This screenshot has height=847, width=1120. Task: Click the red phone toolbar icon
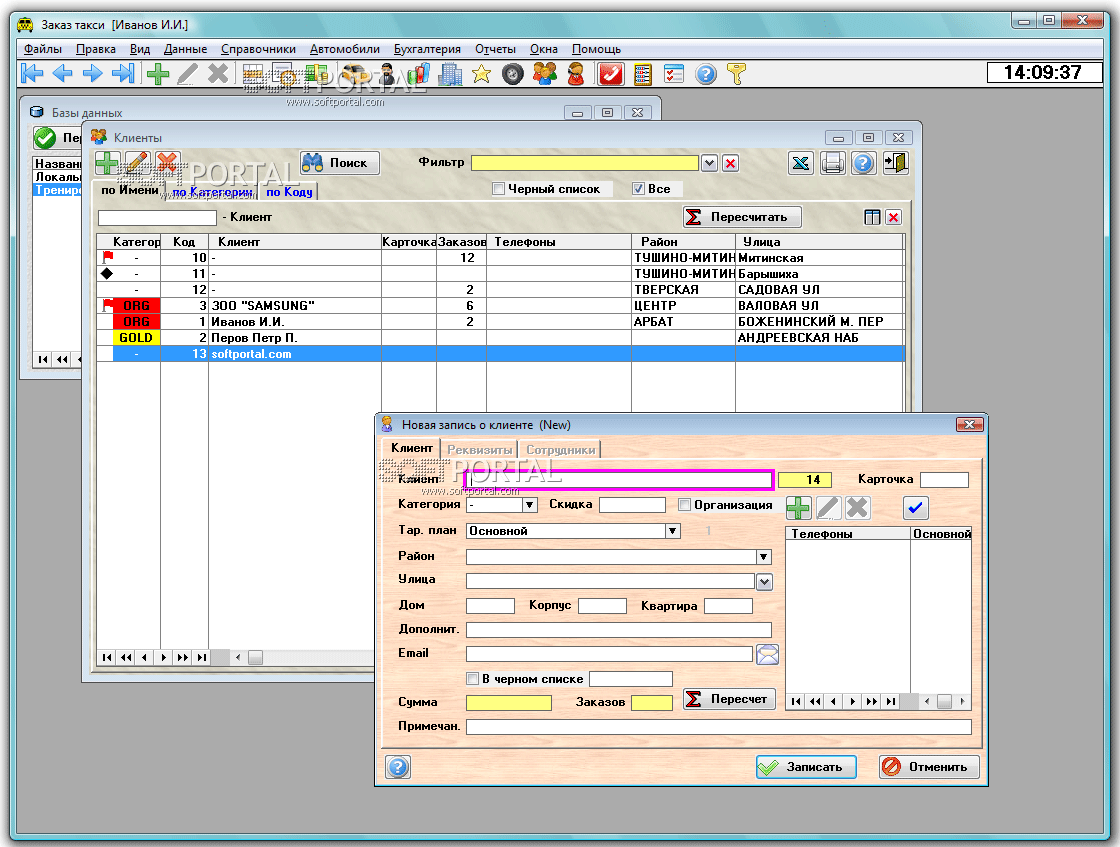[x=611, y=74]
